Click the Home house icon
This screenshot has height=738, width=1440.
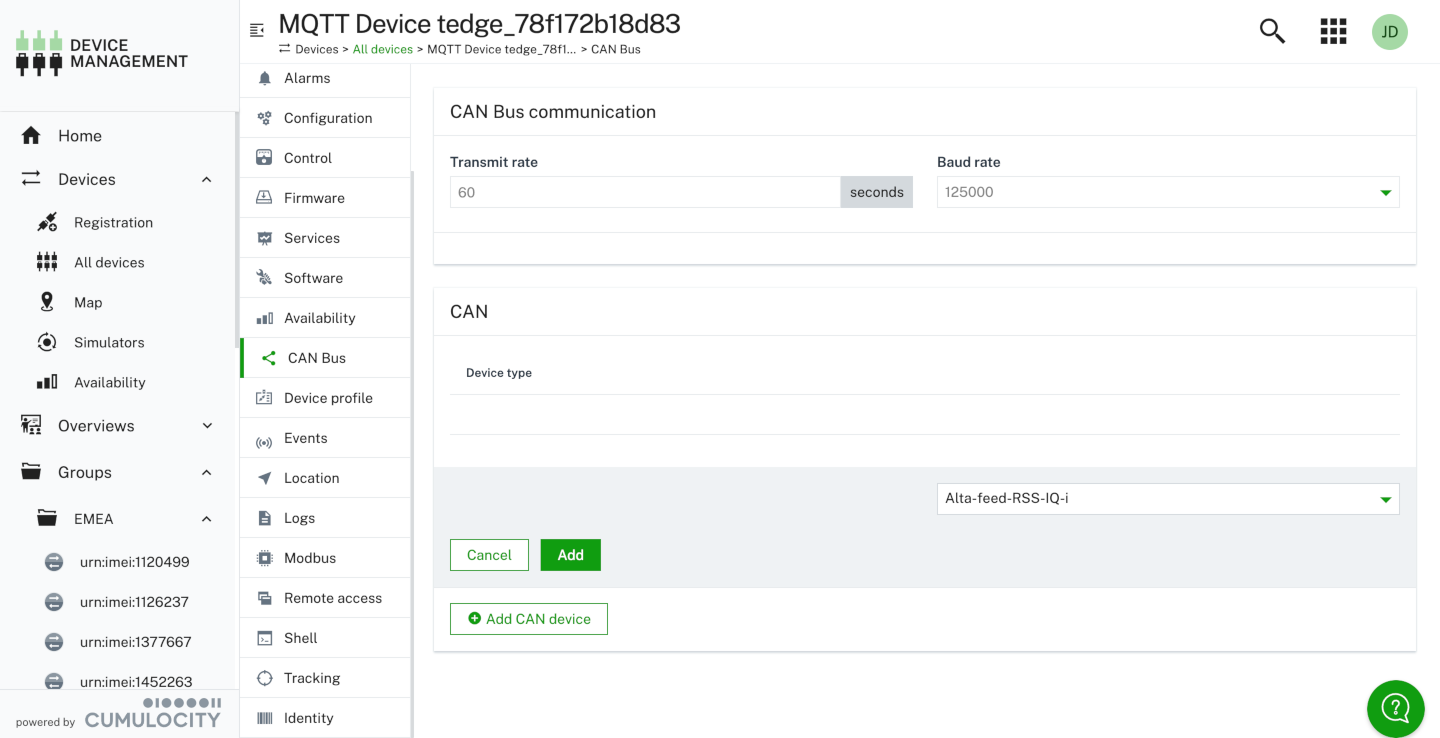click(x=31, y=136)
